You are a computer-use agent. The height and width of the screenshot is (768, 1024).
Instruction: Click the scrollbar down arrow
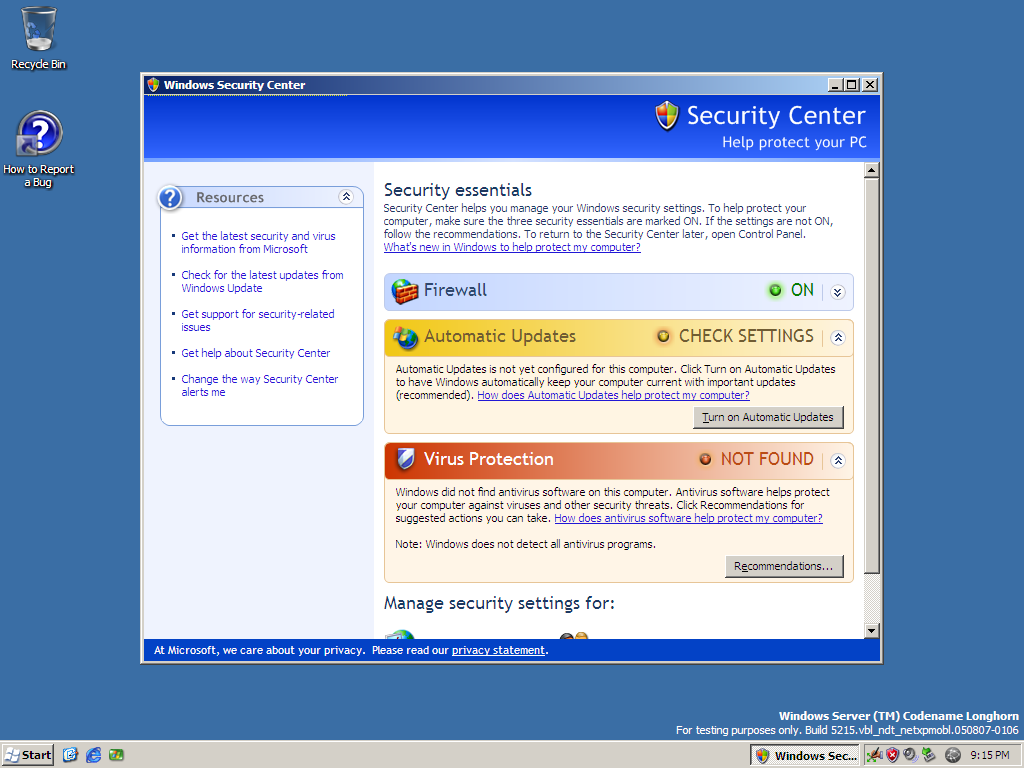(871, 630)
